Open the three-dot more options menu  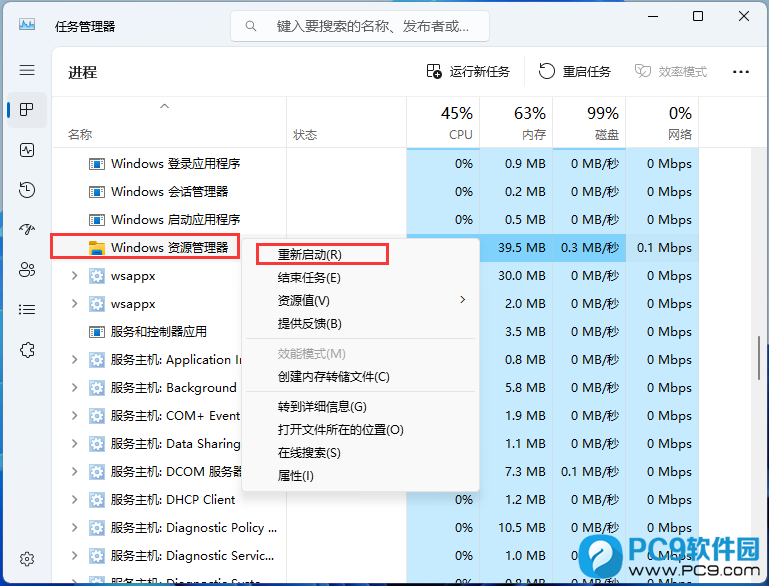(x=741, y=72)
